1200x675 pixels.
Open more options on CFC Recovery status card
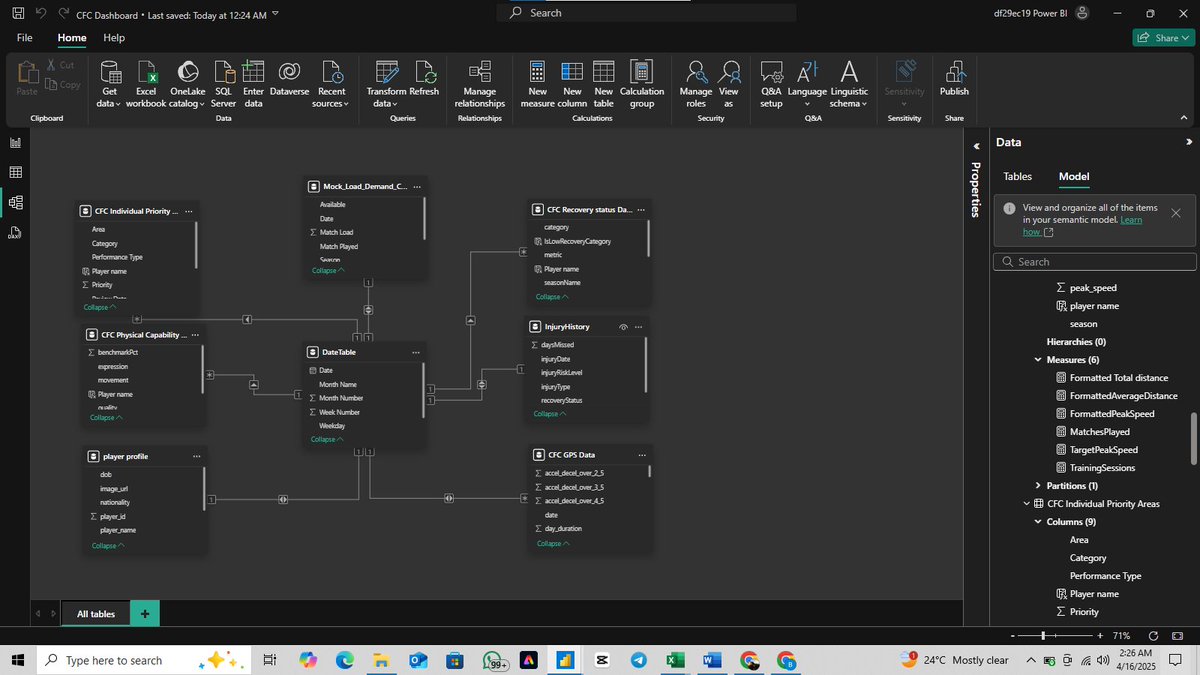(641, 210)
